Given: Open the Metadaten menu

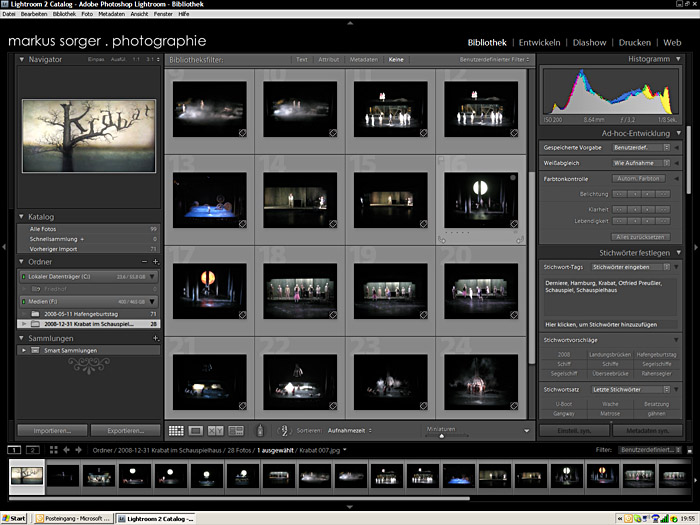Looking at the screenshot, I should (x=112, y=14).
